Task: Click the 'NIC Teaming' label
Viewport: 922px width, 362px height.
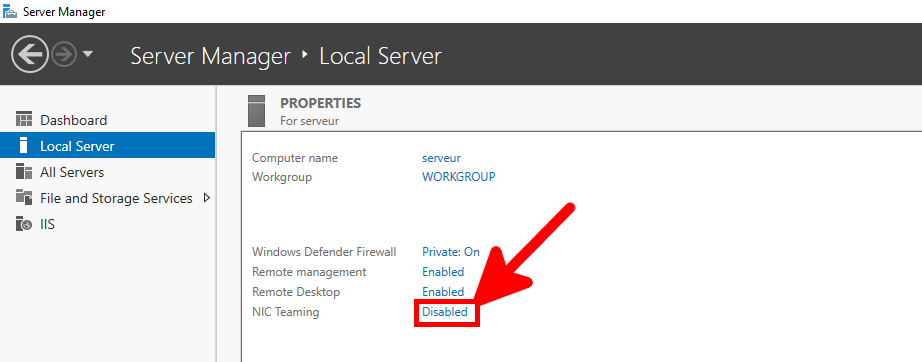Action: click(x=286, y=312)
